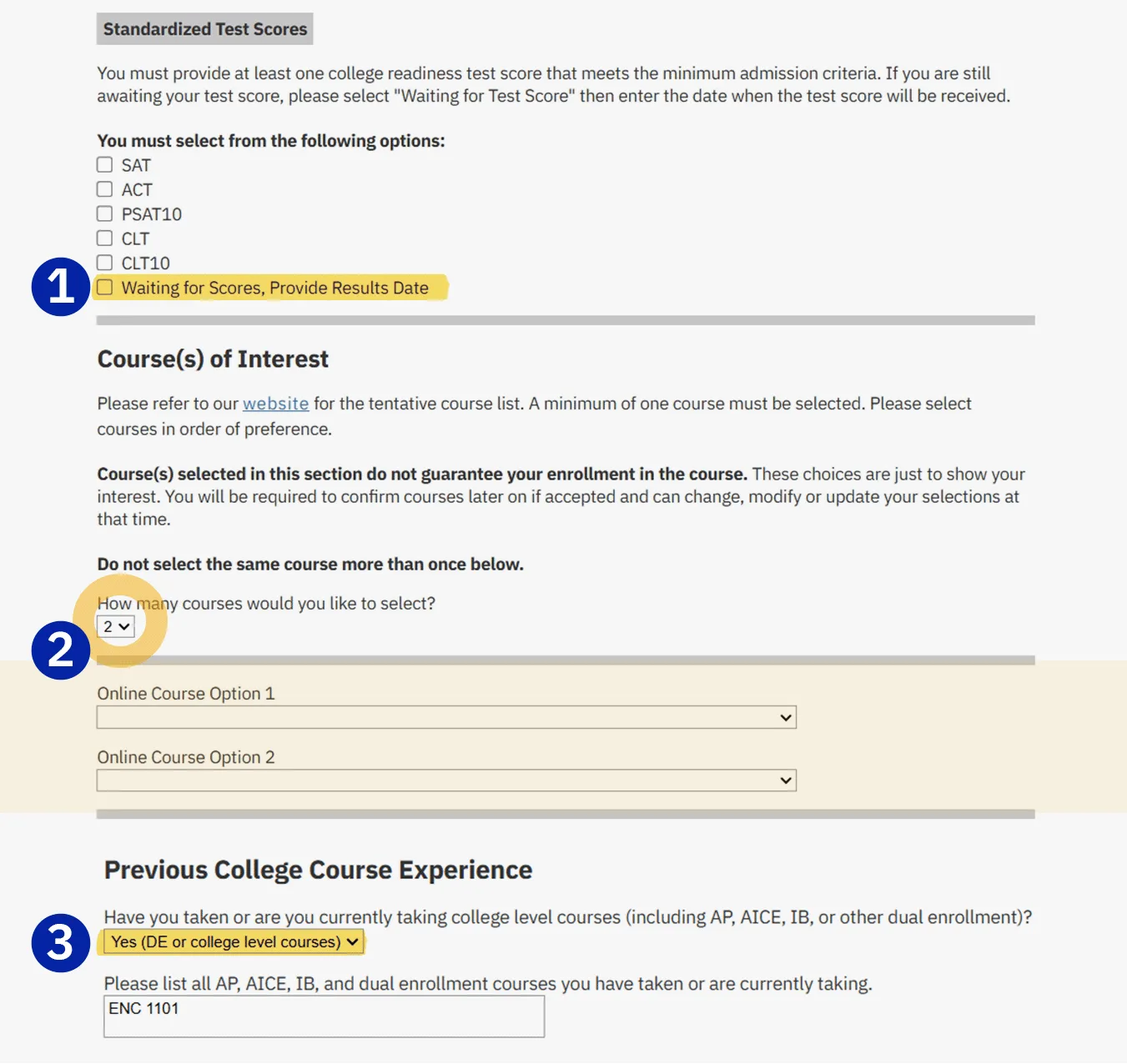The height and width of the screenshot is (1064, 1127).
Task: Click the number 1 step marker
Action: click(x=60, y=287)
